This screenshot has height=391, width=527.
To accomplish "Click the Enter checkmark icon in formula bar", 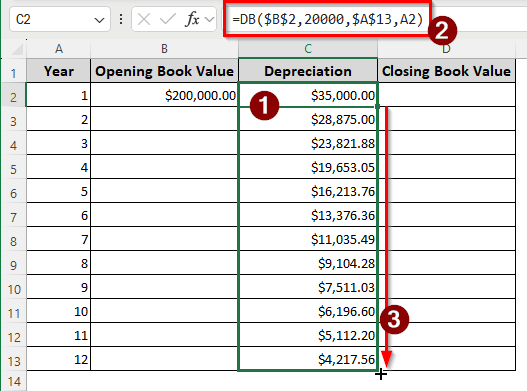I will 168,19.
